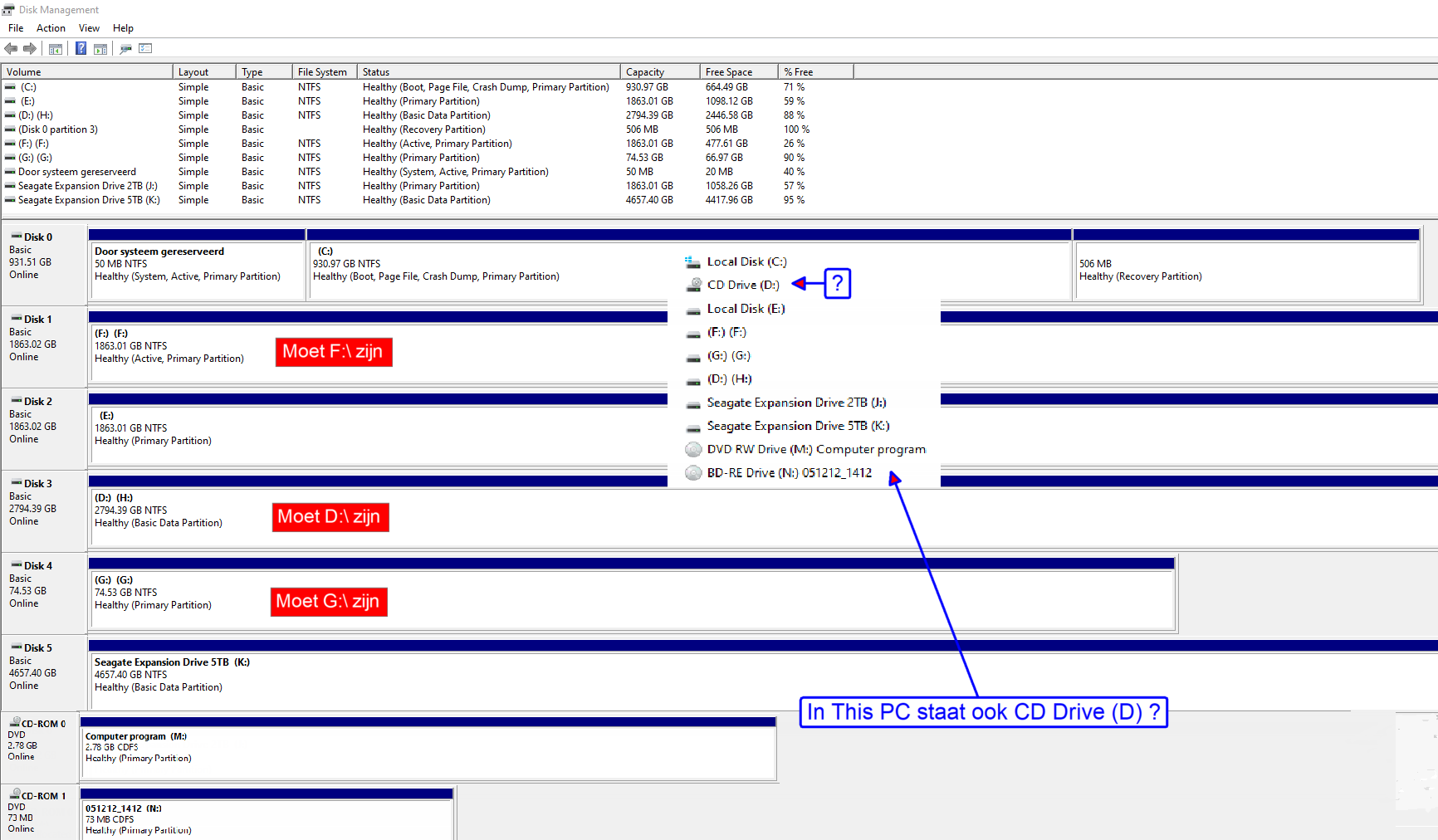This screenshot has width=1438, height=840.
Task: Select the drive icon beside (Disk 0 partition 3)
Action: tap(10, 129)
